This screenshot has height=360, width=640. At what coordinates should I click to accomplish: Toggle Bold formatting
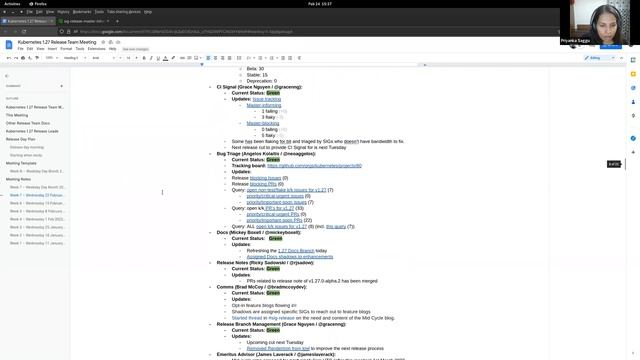(x=144, y=58)
